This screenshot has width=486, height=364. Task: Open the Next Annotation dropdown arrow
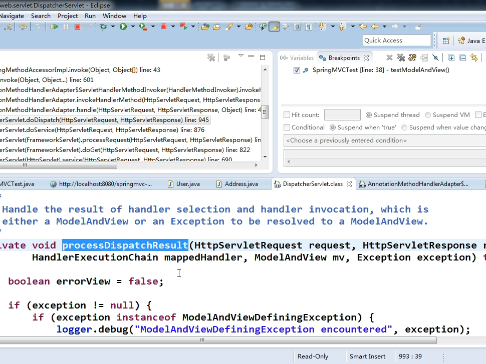pos(332,26)
